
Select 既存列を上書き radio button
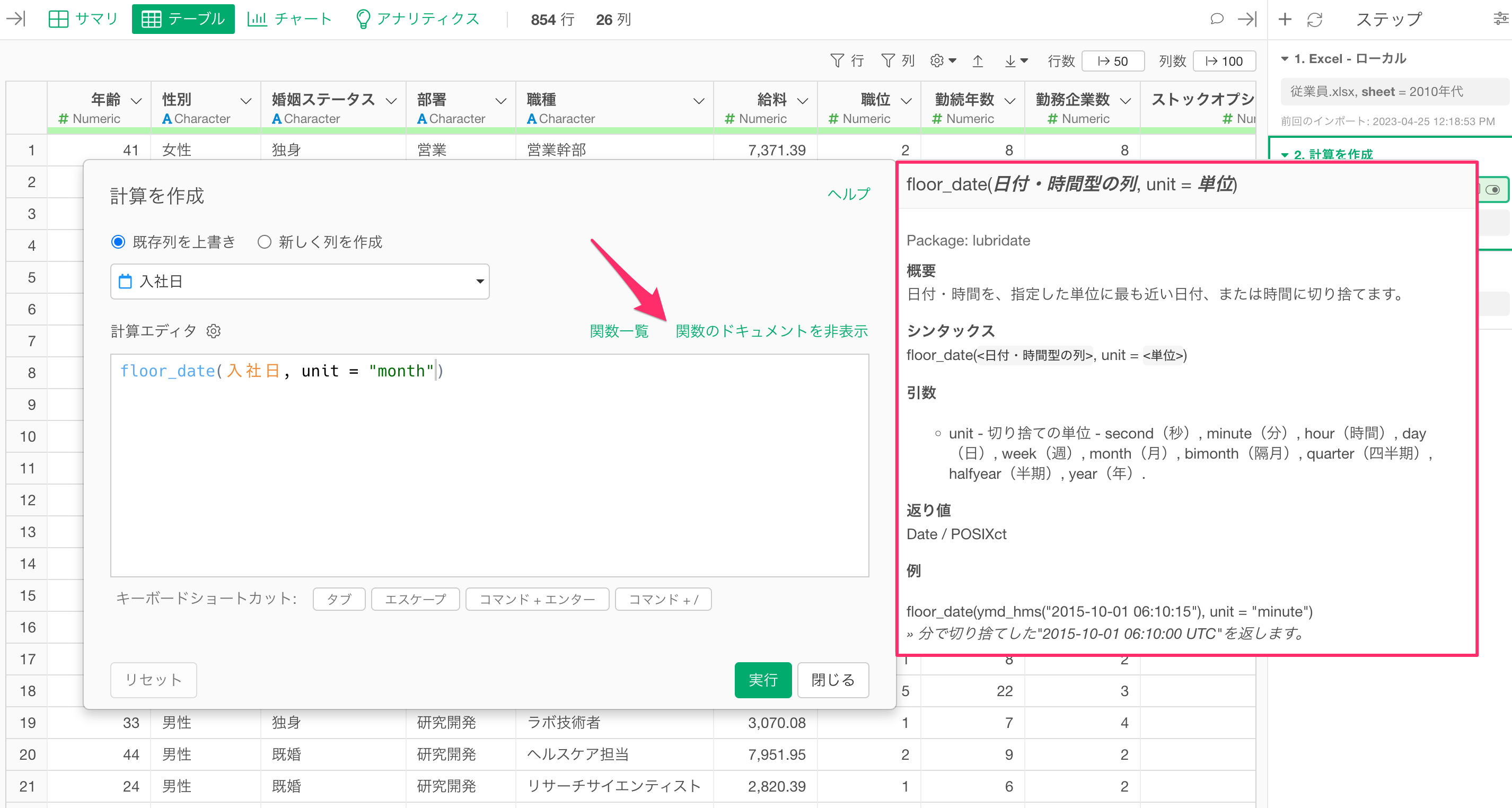click(x=118, y=242)
